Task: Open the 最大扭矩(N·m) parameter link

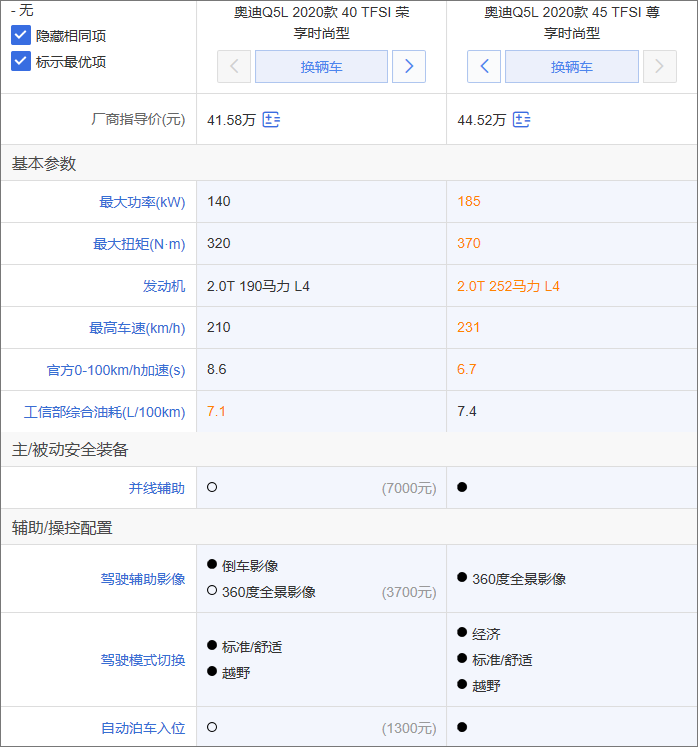Action: [x=139, y=244]
